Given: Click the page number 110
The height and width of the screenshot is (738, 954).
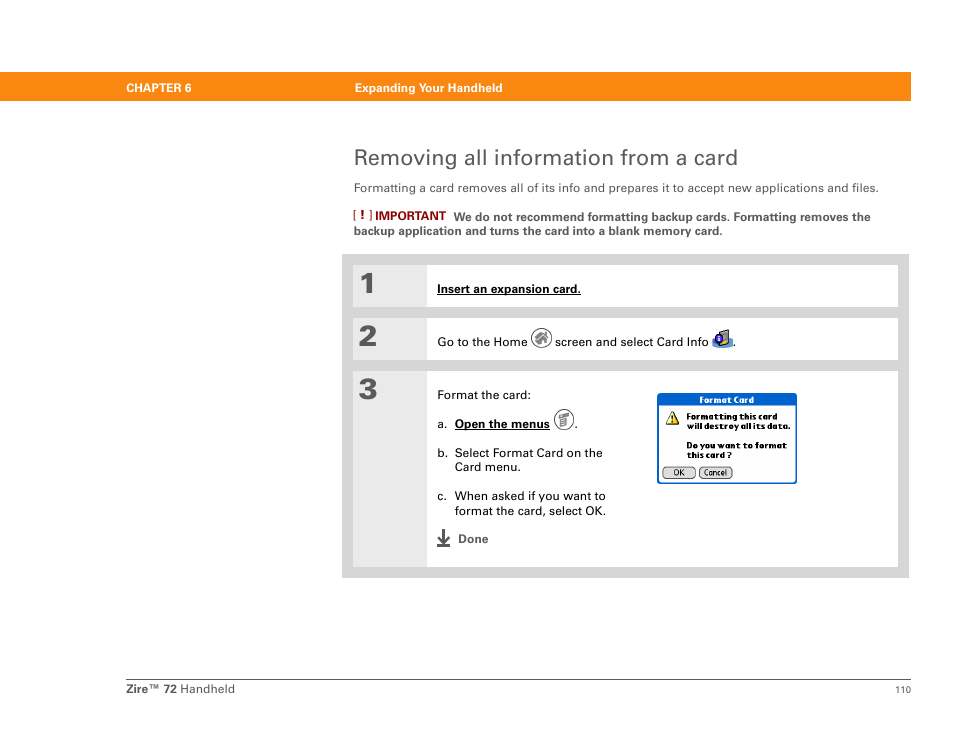Looking at the screenshot, I should pyautogui.click(x=903, y=689).
